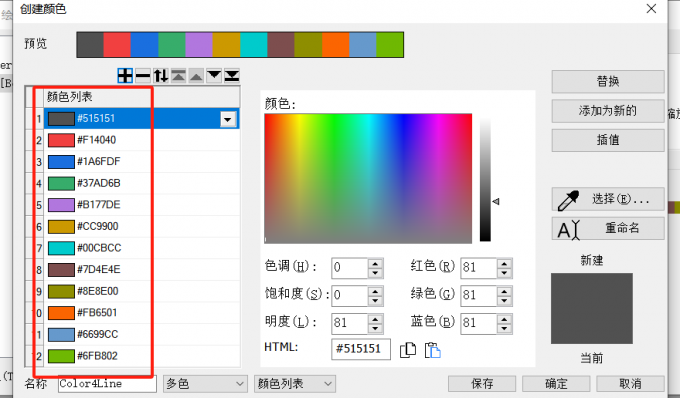Select color row #8E8E00
Screen dimensions: 680x398
141,291
